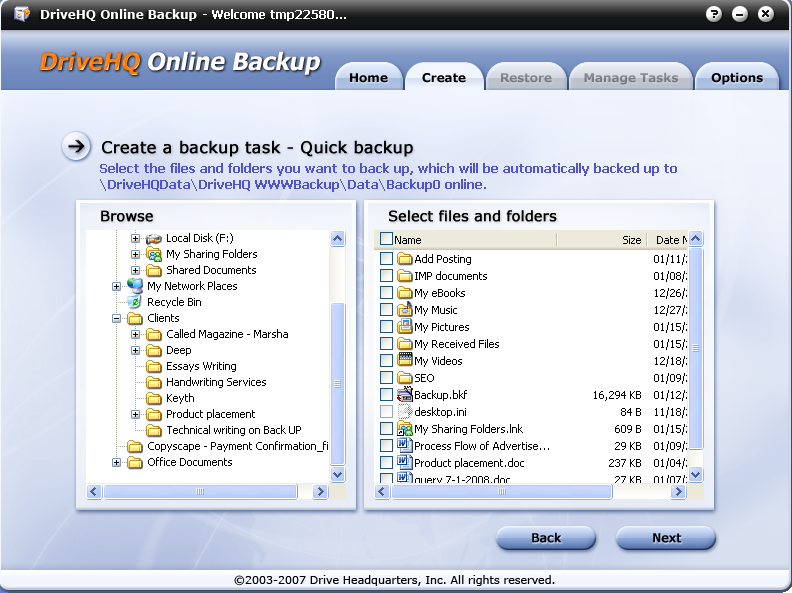
Task: Click the desktop.ini file icon
Action: pos(405,412)
